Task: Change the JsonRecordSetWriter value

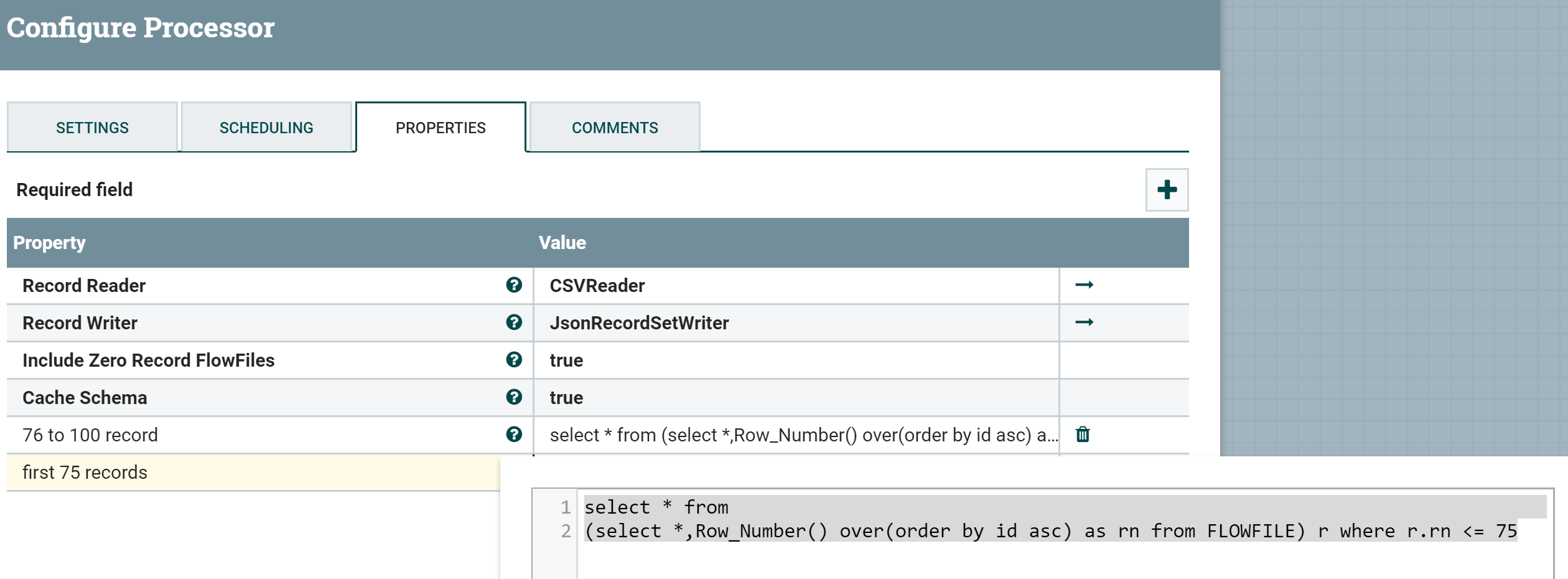Action: pyautogui.click(x=795, y=323)
